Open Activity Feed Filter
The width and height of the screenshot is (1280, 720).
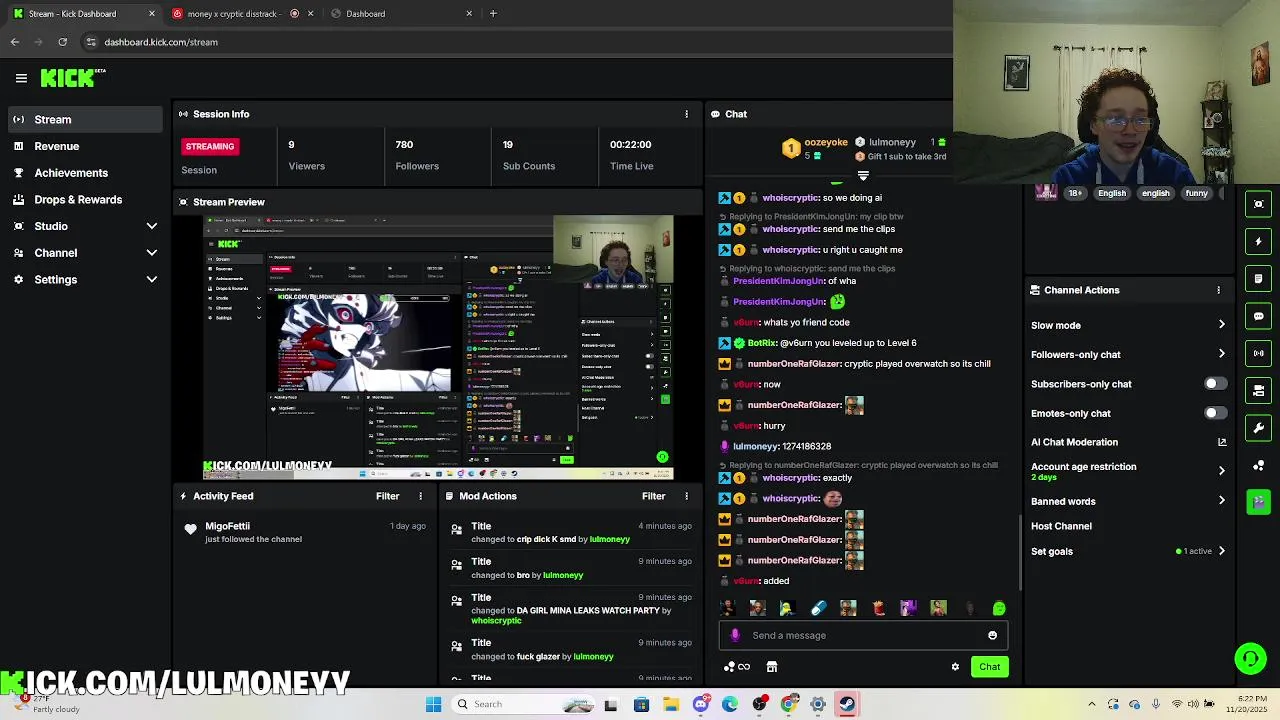tap(388, 496)
